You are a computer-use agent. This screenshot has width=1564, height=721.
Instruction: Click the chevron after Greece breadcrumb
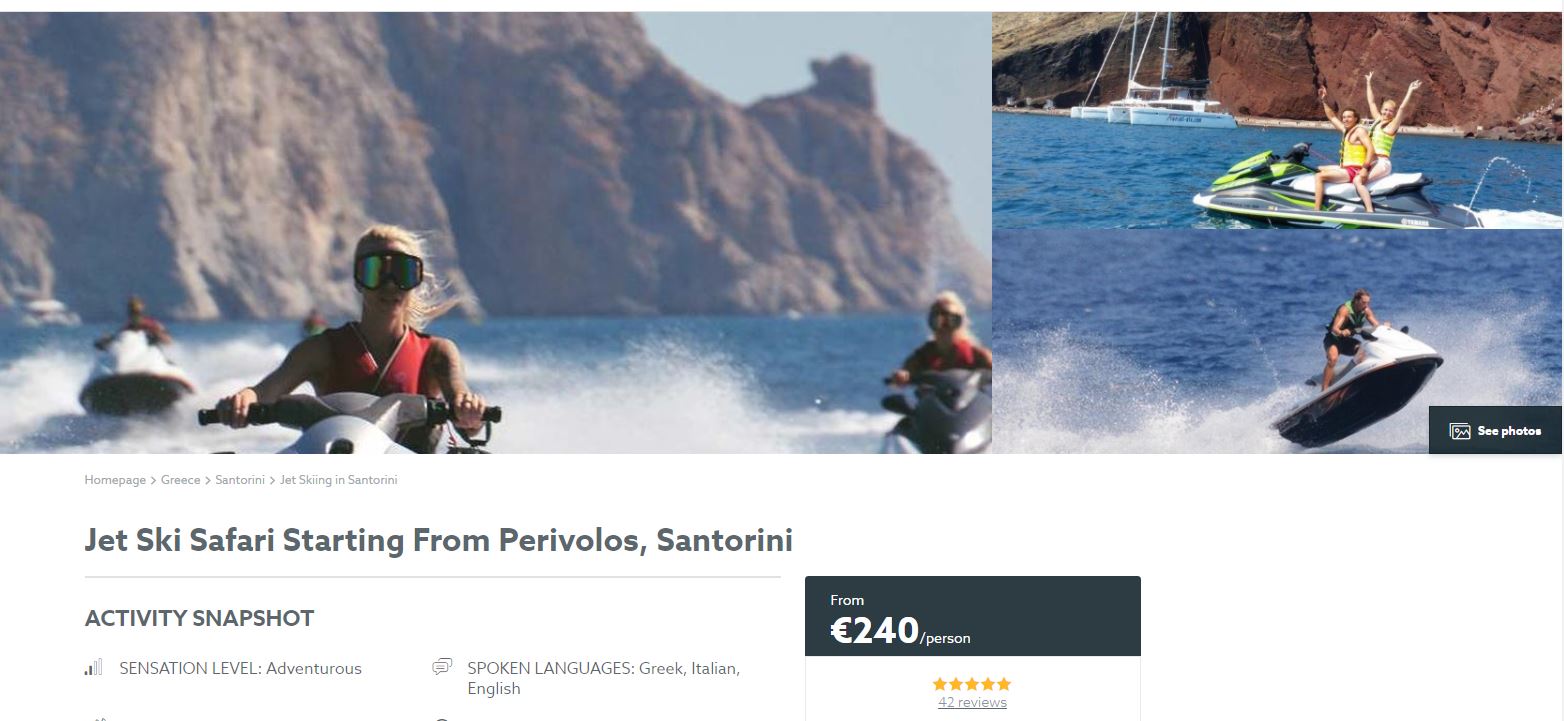tap(208, 481)
